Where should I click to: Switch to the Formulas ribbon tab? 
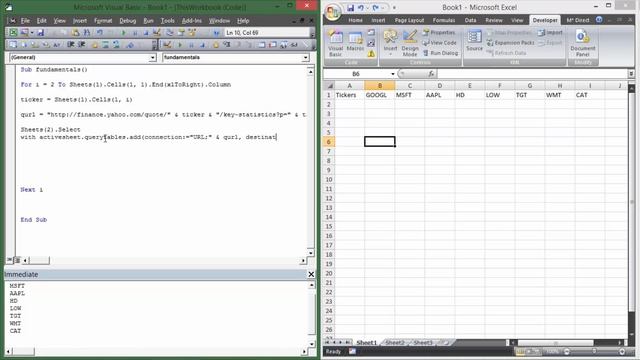pyautogui.click(x=444, y=20)
